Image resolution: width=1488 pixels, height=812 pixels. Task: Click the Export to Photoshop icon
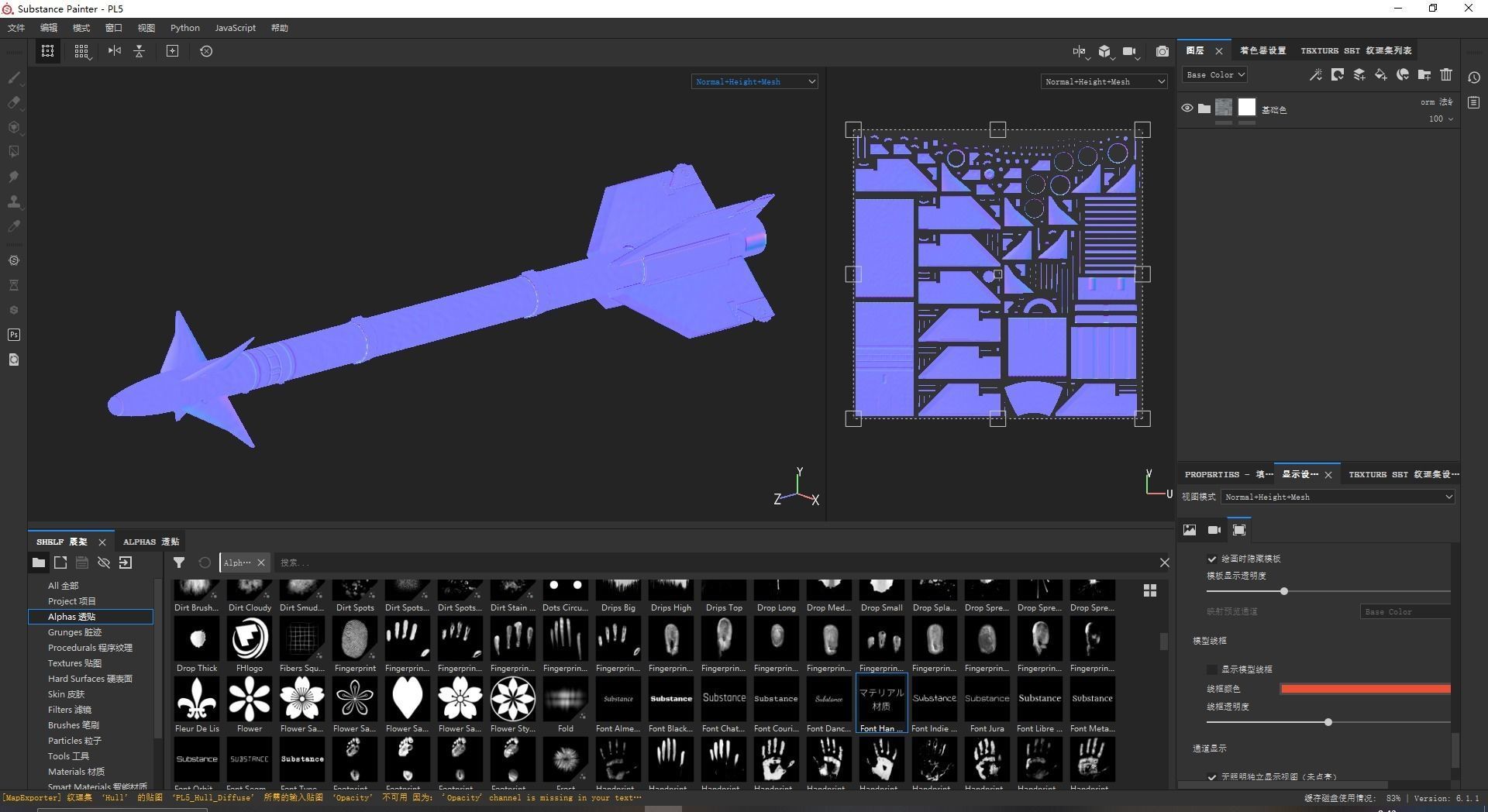coord(14,335)
